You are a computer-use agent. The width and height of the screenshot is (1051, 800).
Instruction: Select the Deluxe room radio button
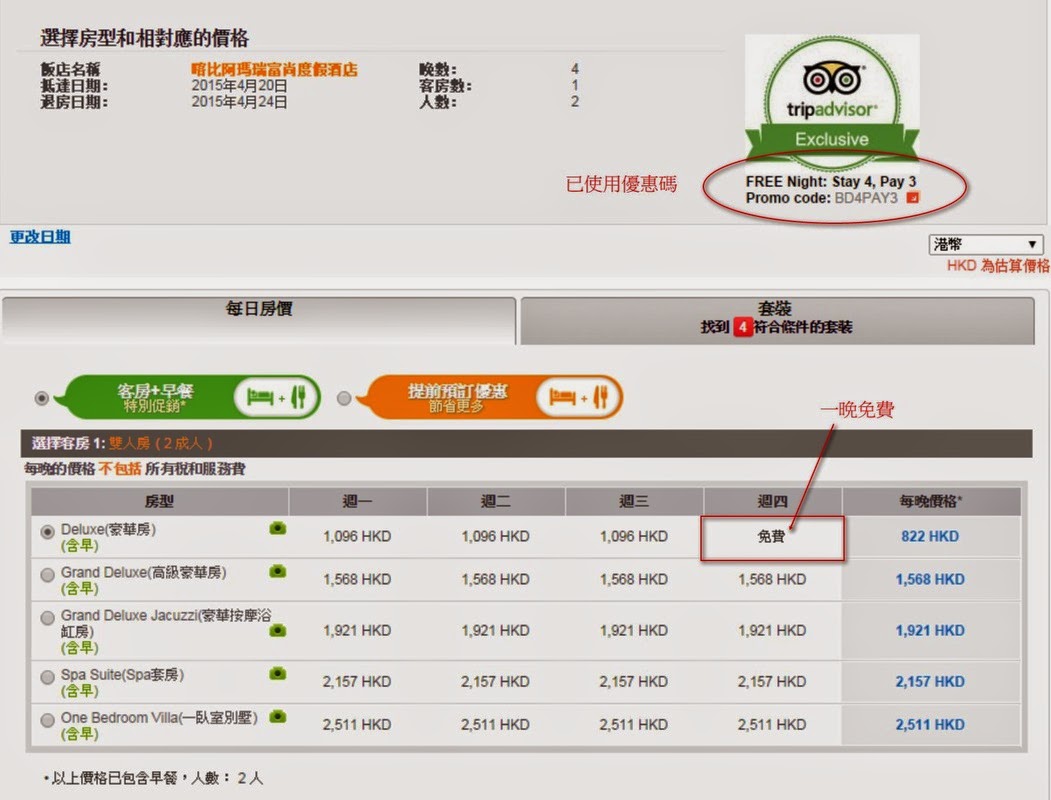click(x=47, y=532)
